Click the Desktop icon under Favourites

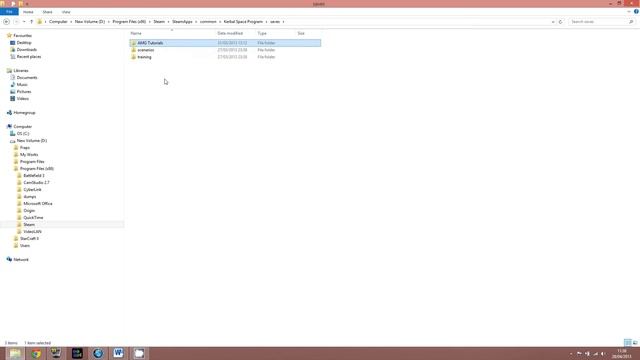pos(13,42)
